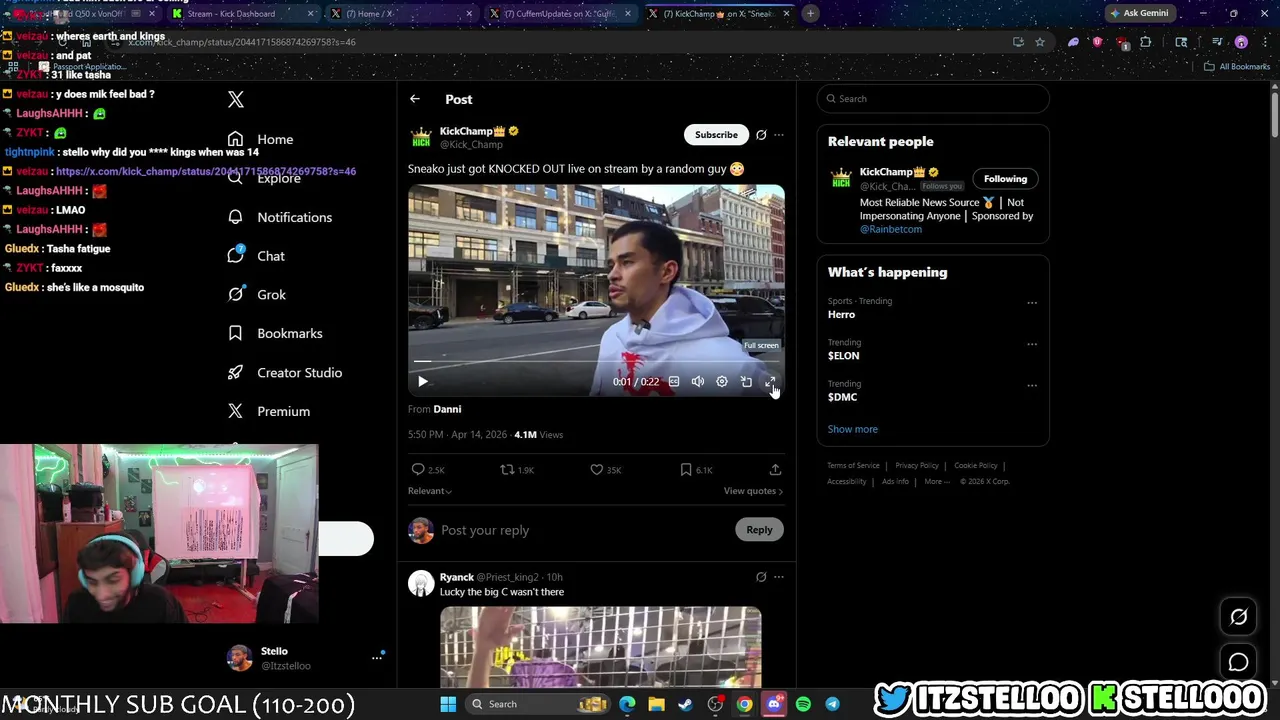Go back using the Post arrow
Screen dimensions: 1280x720
415,99
